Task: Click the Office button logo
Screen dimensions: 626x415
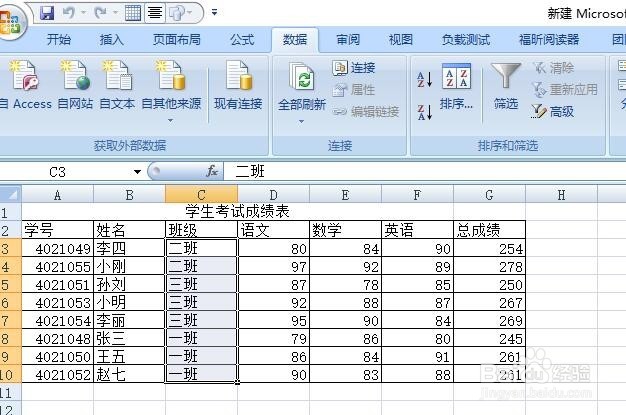Action: [x=10, y=22]
